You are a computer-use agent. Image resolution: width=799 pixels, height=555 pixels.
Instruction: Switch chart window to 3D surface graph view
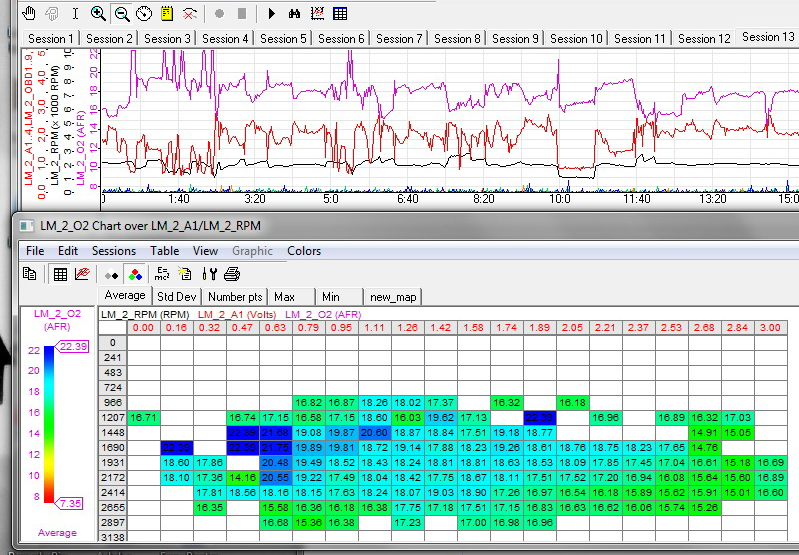click(x=82, y=274)
